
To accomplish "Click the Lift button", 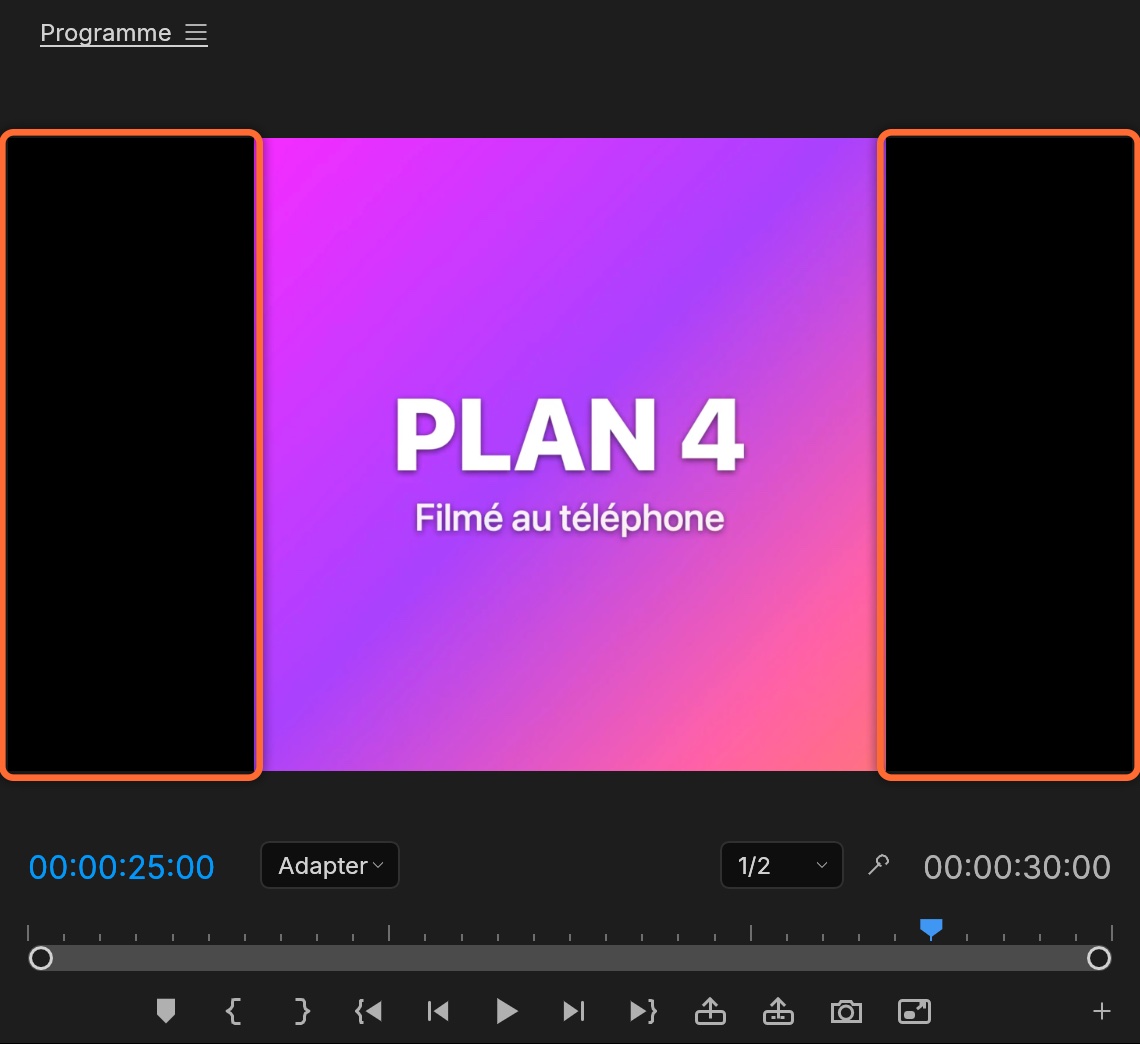I will (710, 1011).
